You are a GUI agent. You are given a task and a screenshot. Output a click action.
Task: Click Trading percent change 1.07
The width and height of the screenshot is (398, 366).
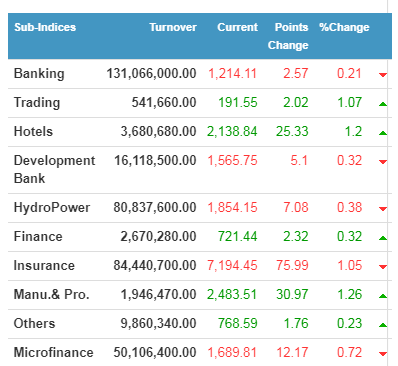click(350, 103)
